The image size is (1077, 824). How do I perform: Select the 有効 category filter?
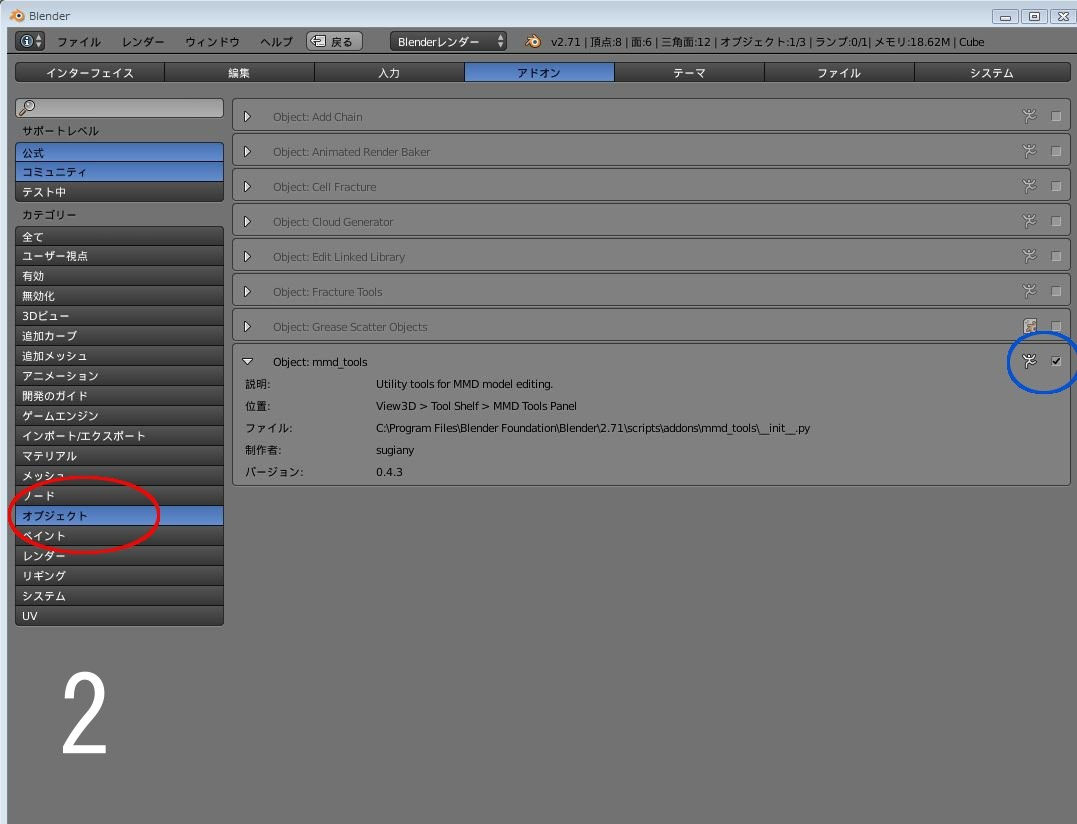point(120,276)
